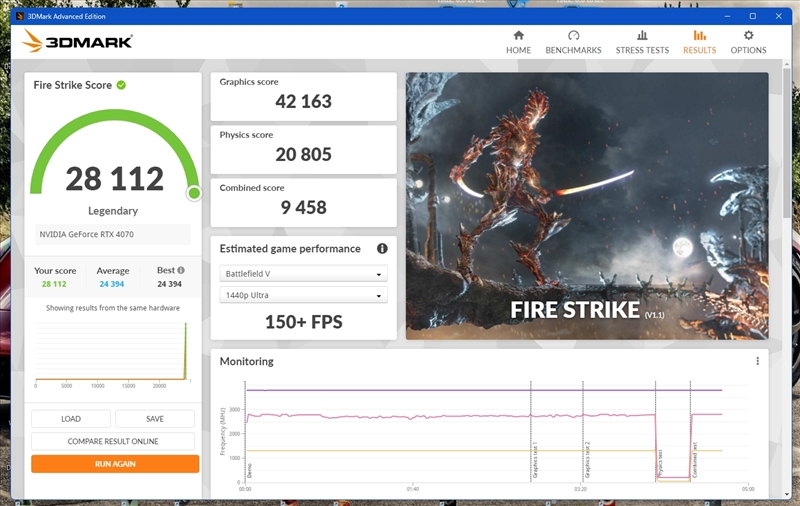Click the 3DMark logo
This screenshot has width=800, height=506.
pos(77,41)
